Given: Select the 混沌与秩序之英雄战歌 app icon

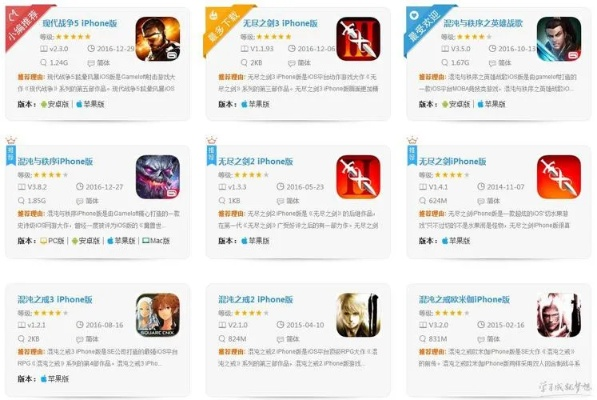Looking at the screenshot, I should coord(559,38).
